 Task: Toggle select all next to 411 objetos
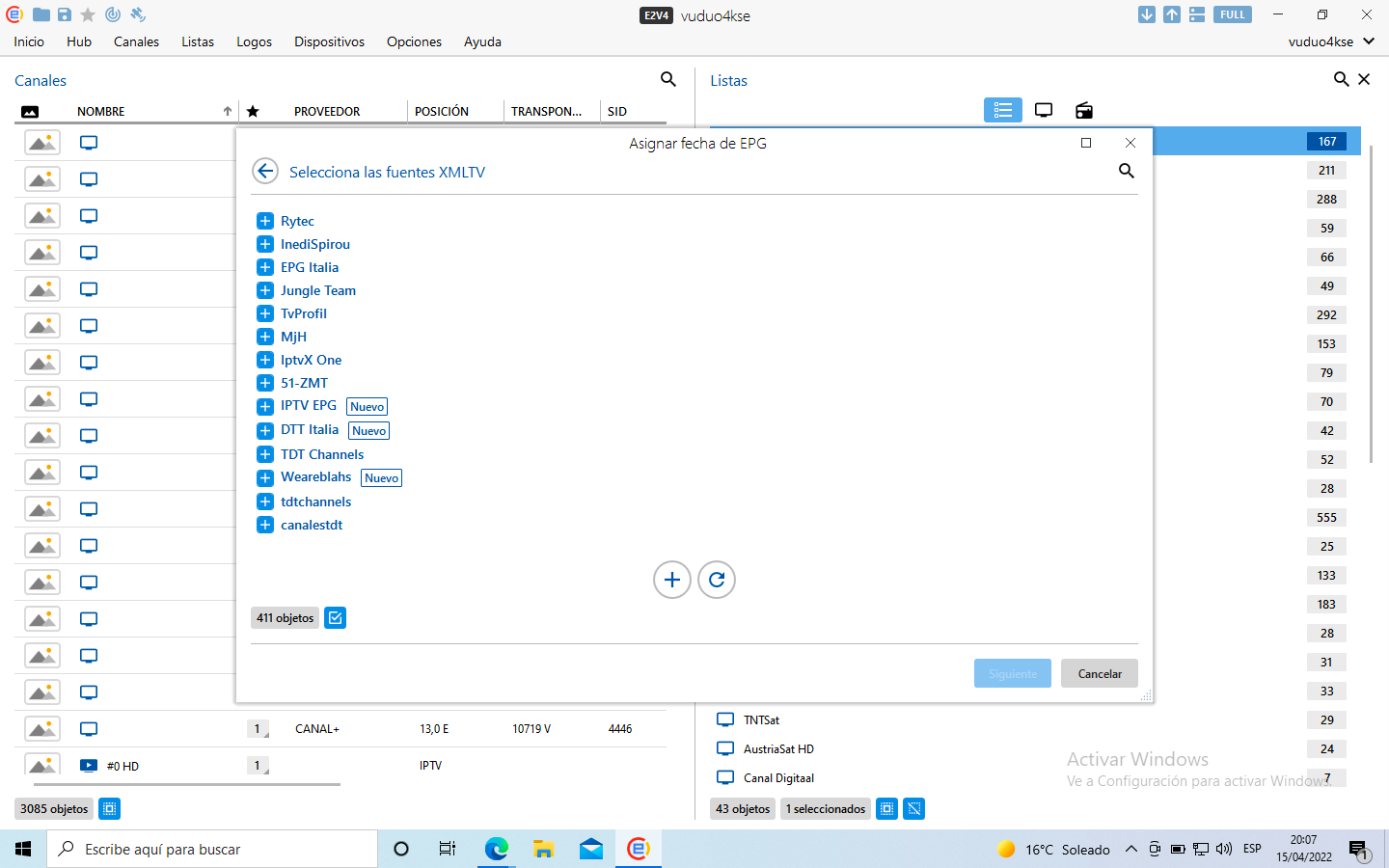click(335, 617)
